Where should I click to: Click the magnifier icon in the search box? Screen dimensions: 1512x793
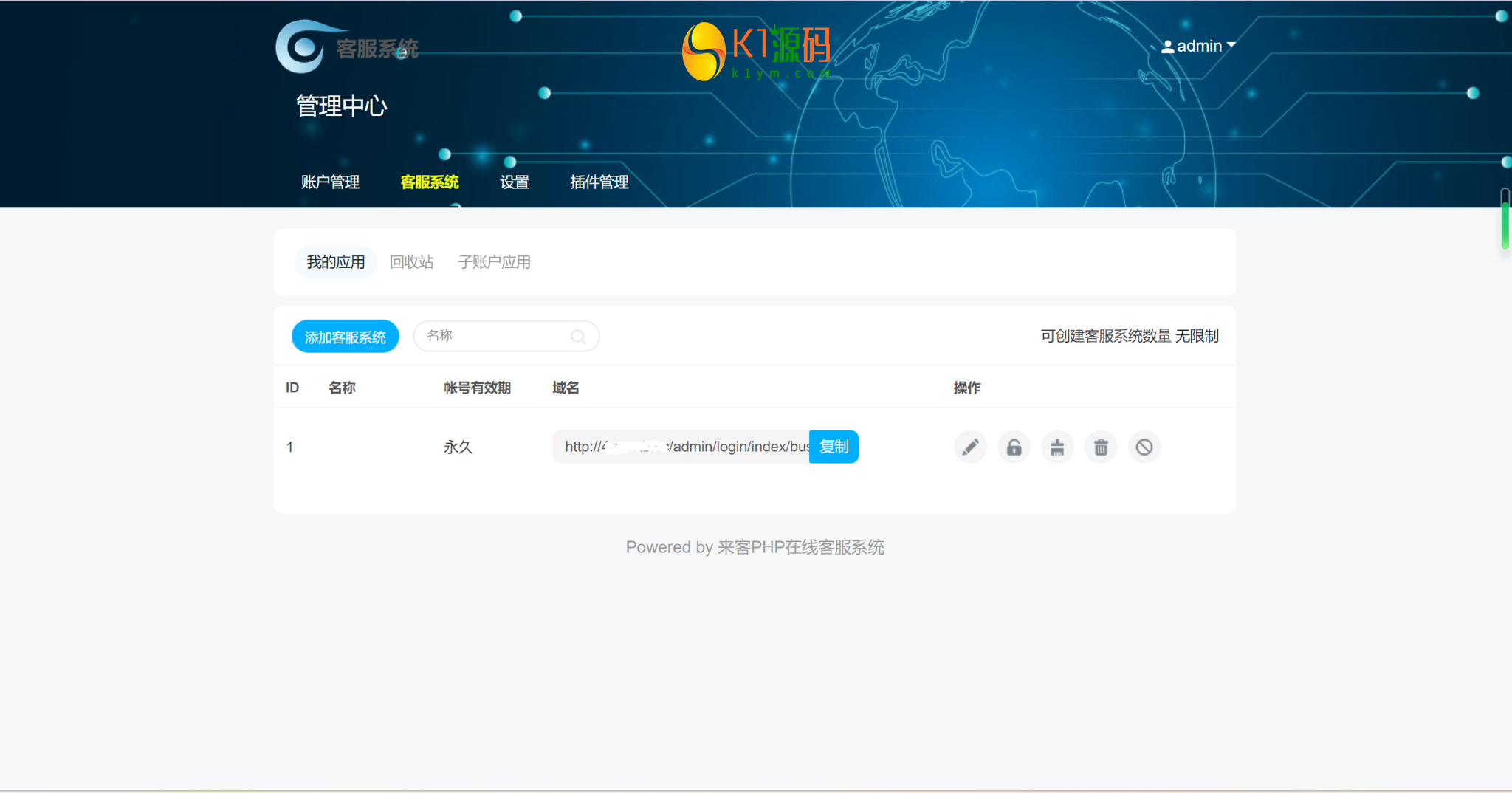tap(578, 336)
